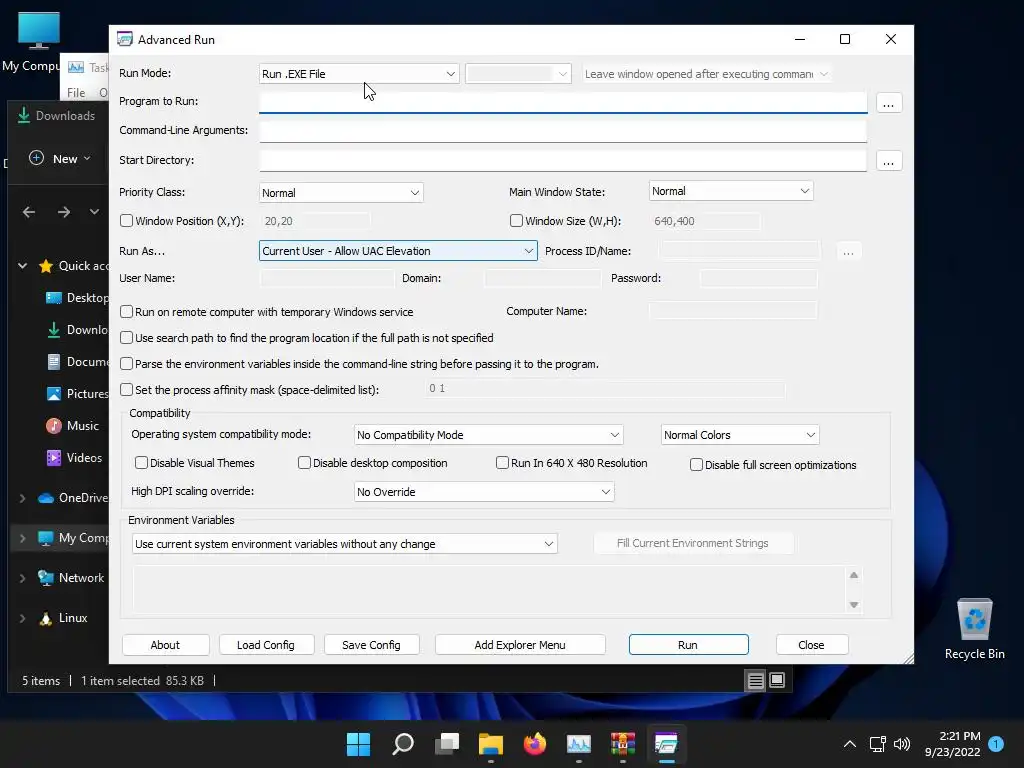The image size is (1024, 768).
Task: Open High DPI scaling override dropdown
Action: 484,492
